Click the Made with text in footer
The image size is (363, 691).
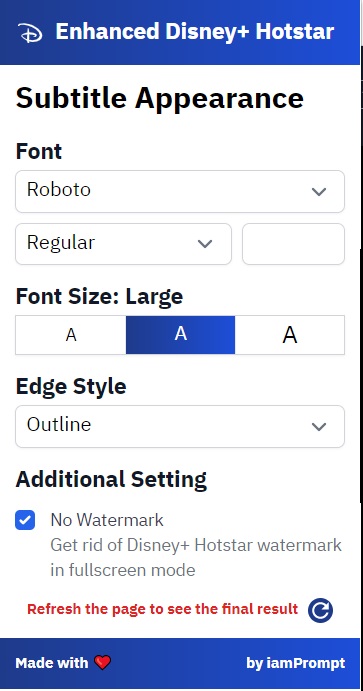coord(52,663)
